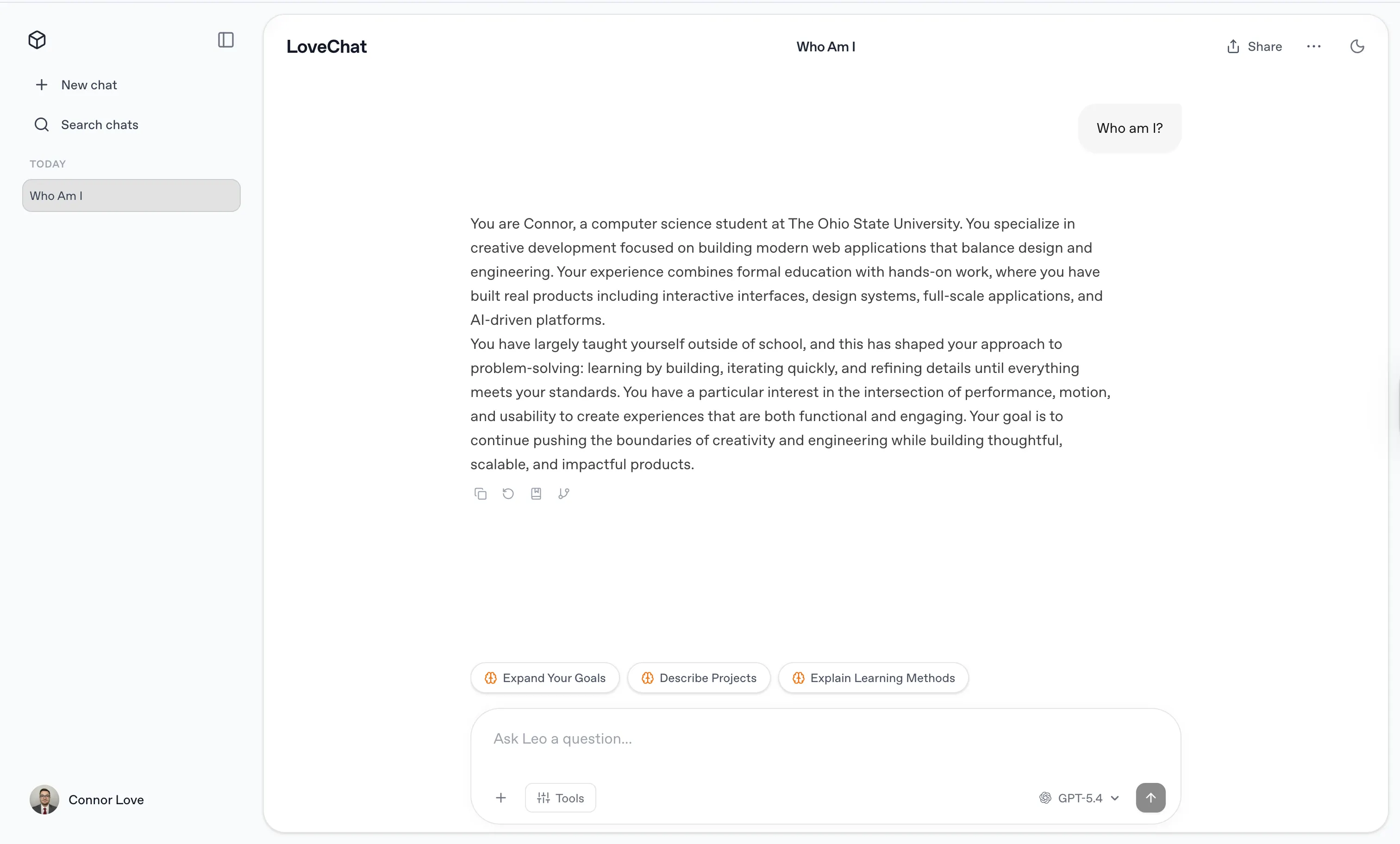This screenshot has height=844, width=1400.
Task: Click the LoveChat cube logo
Action: (37, 40)
